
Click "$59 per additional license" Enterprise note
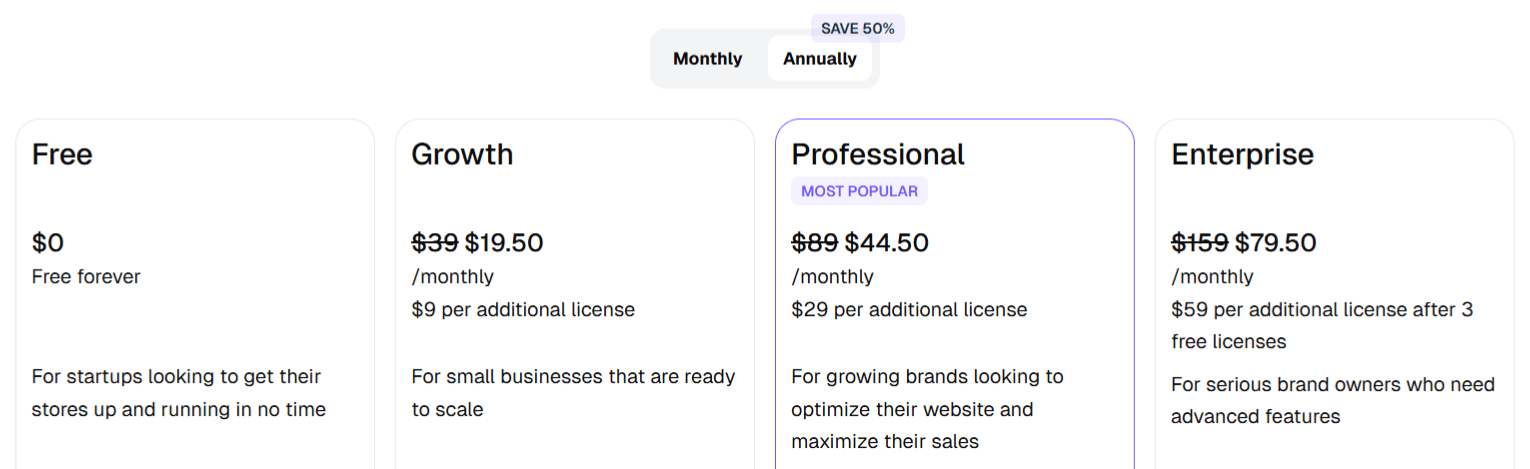[x=1322, y=310]
